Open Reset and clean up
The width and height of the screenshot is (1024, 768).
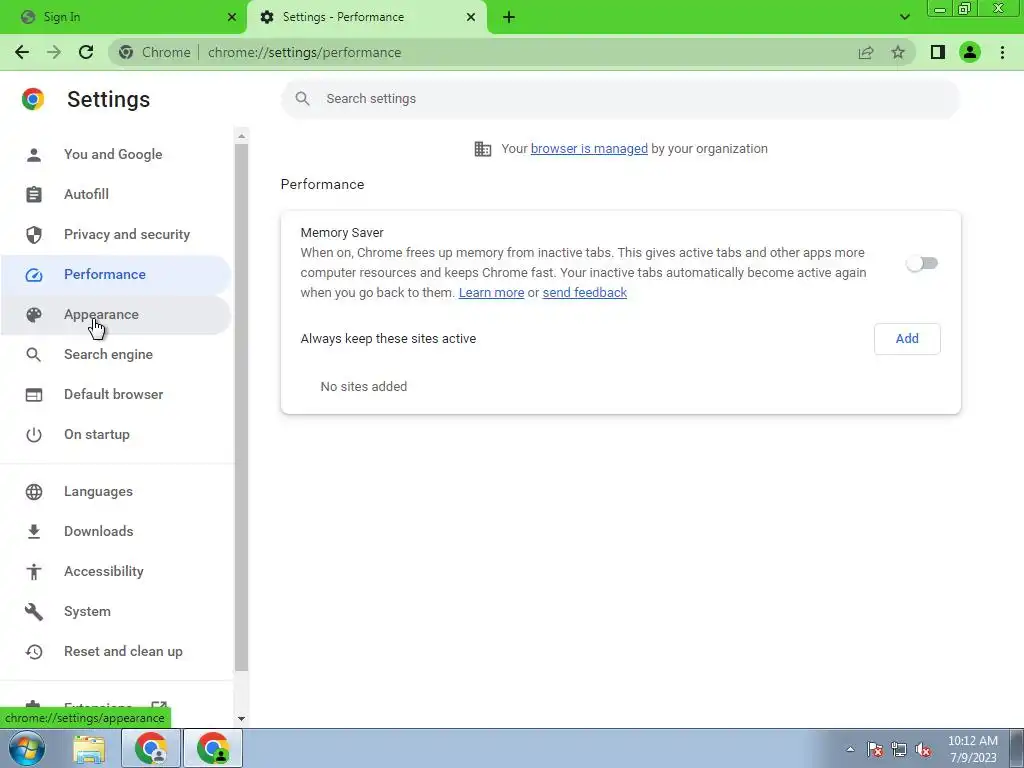pyautogui.click(x=116, y=652)
